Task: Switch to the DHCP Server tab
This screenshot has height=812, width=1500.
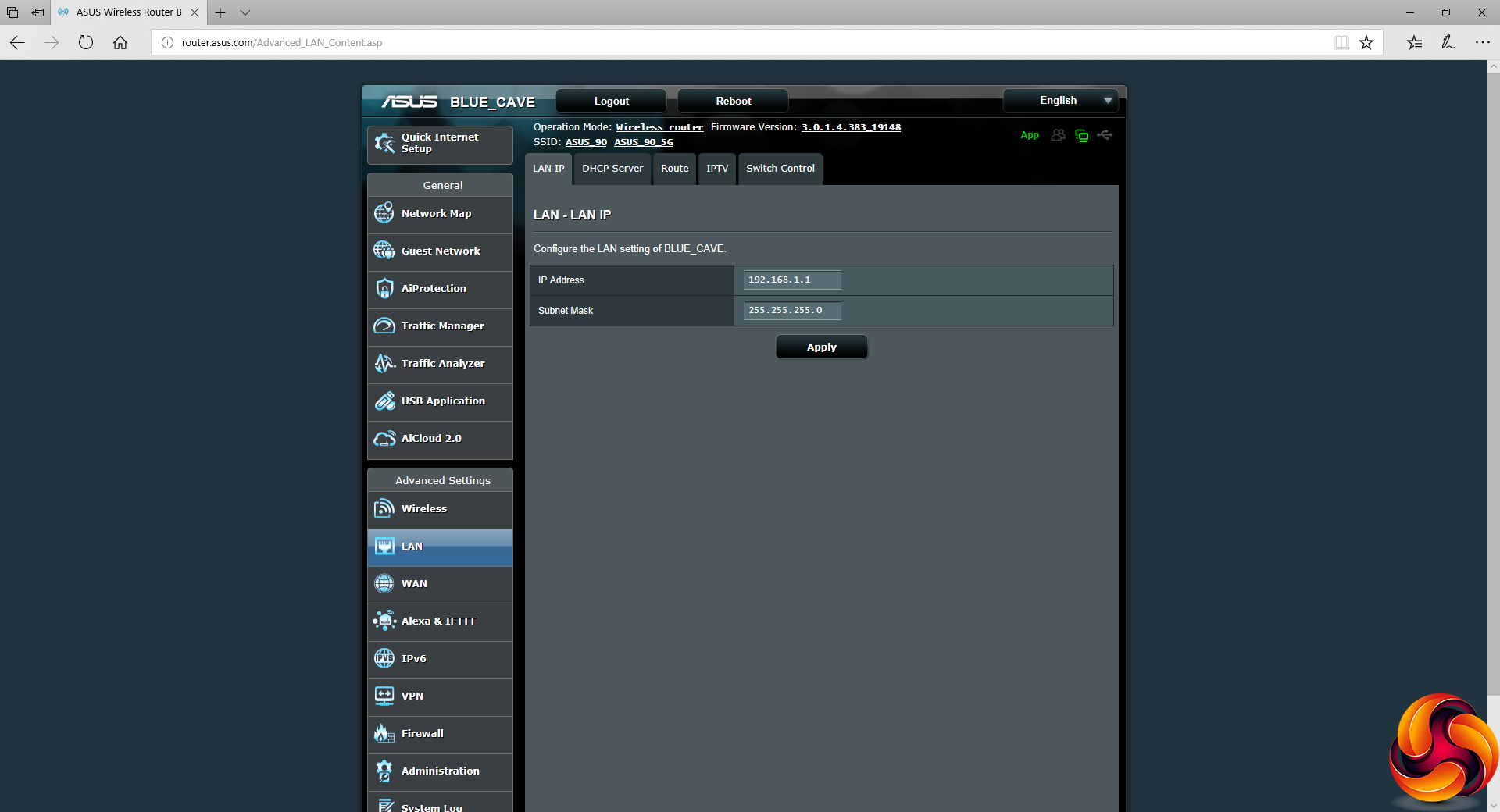Action: (x=612, y=169)
